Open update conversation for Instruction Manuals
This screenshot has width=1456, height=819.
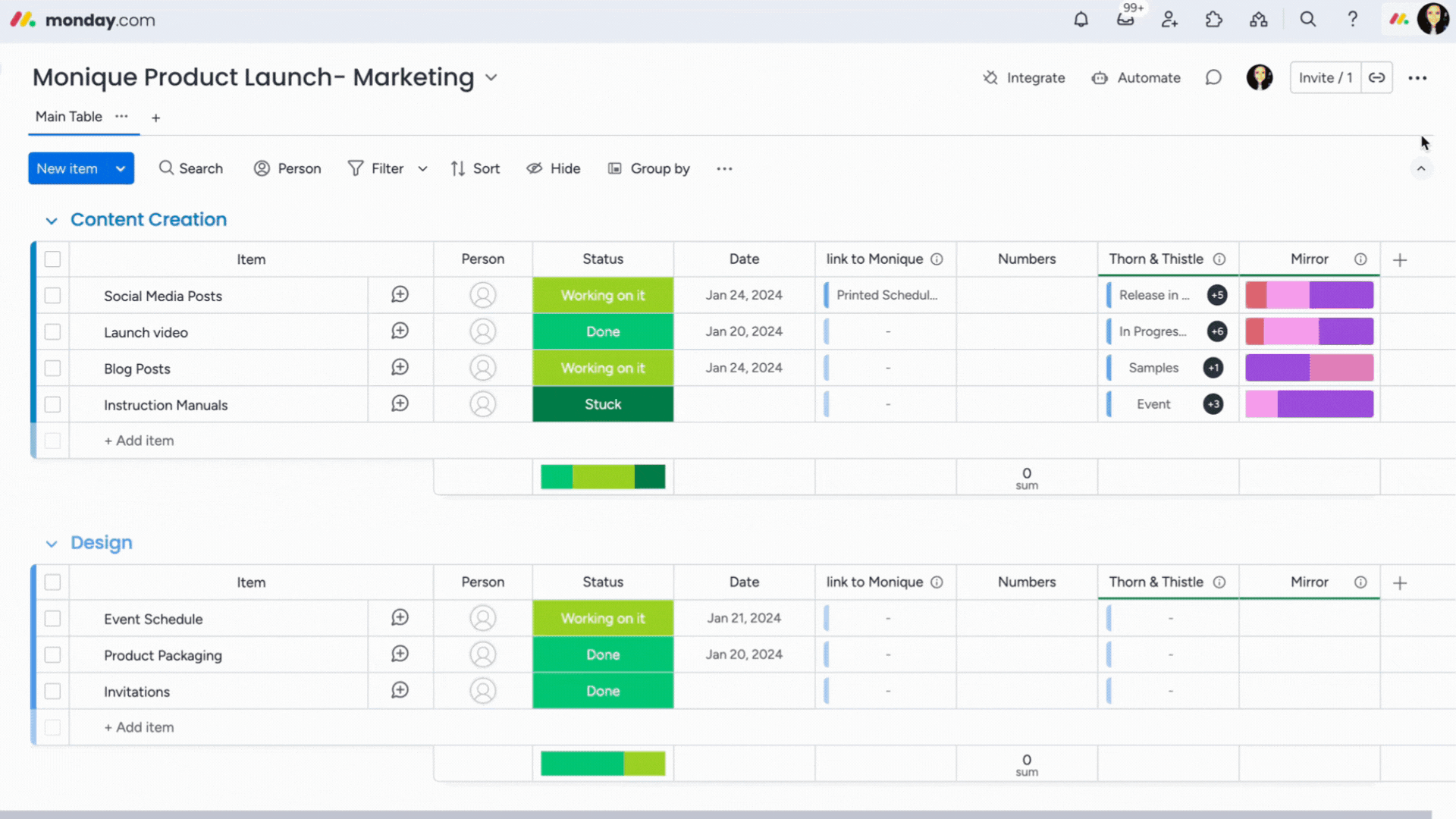pos(400,403)
